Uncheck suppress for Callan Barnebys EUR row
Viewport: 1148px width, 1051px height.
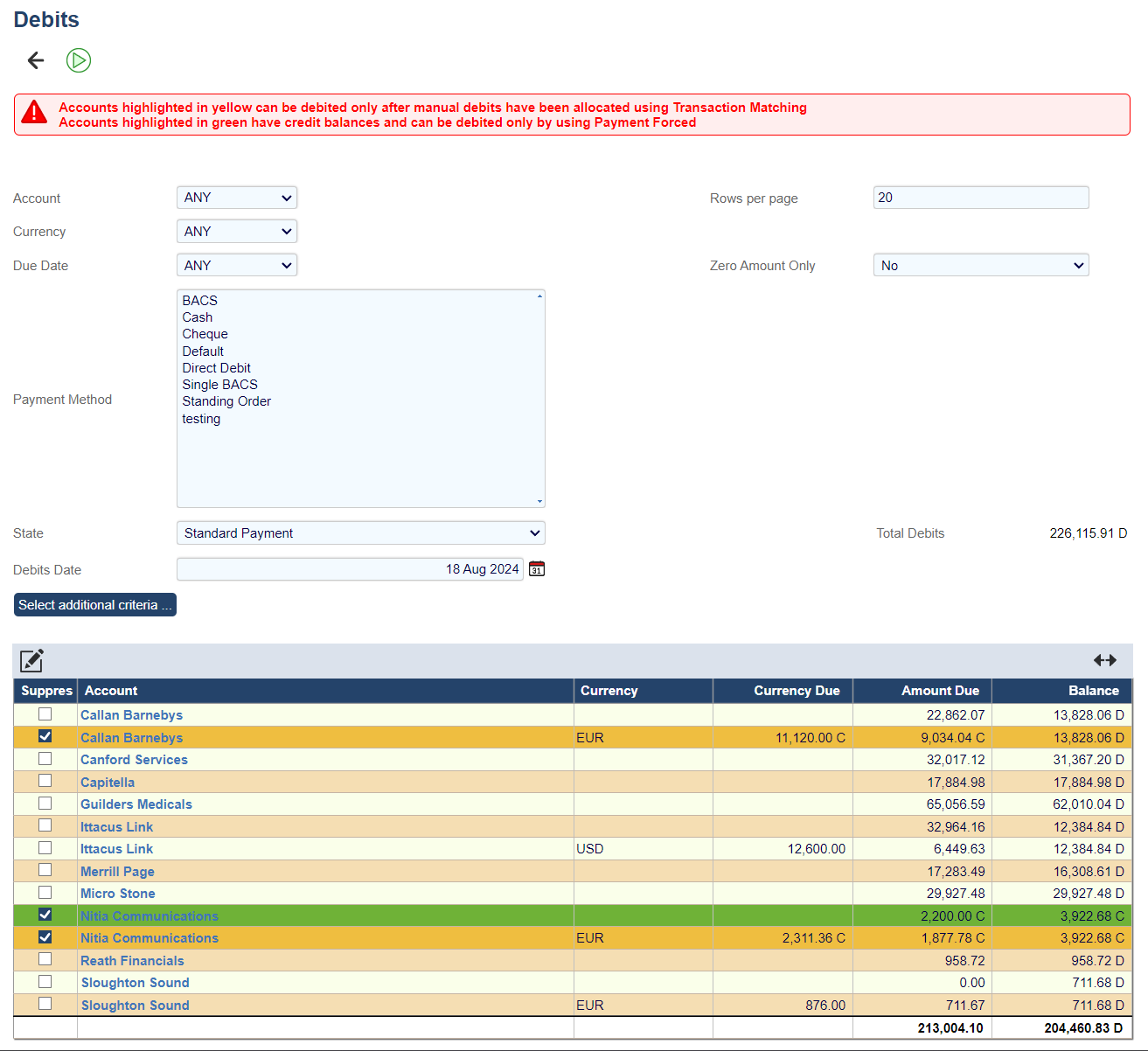(x=45, y=736)
